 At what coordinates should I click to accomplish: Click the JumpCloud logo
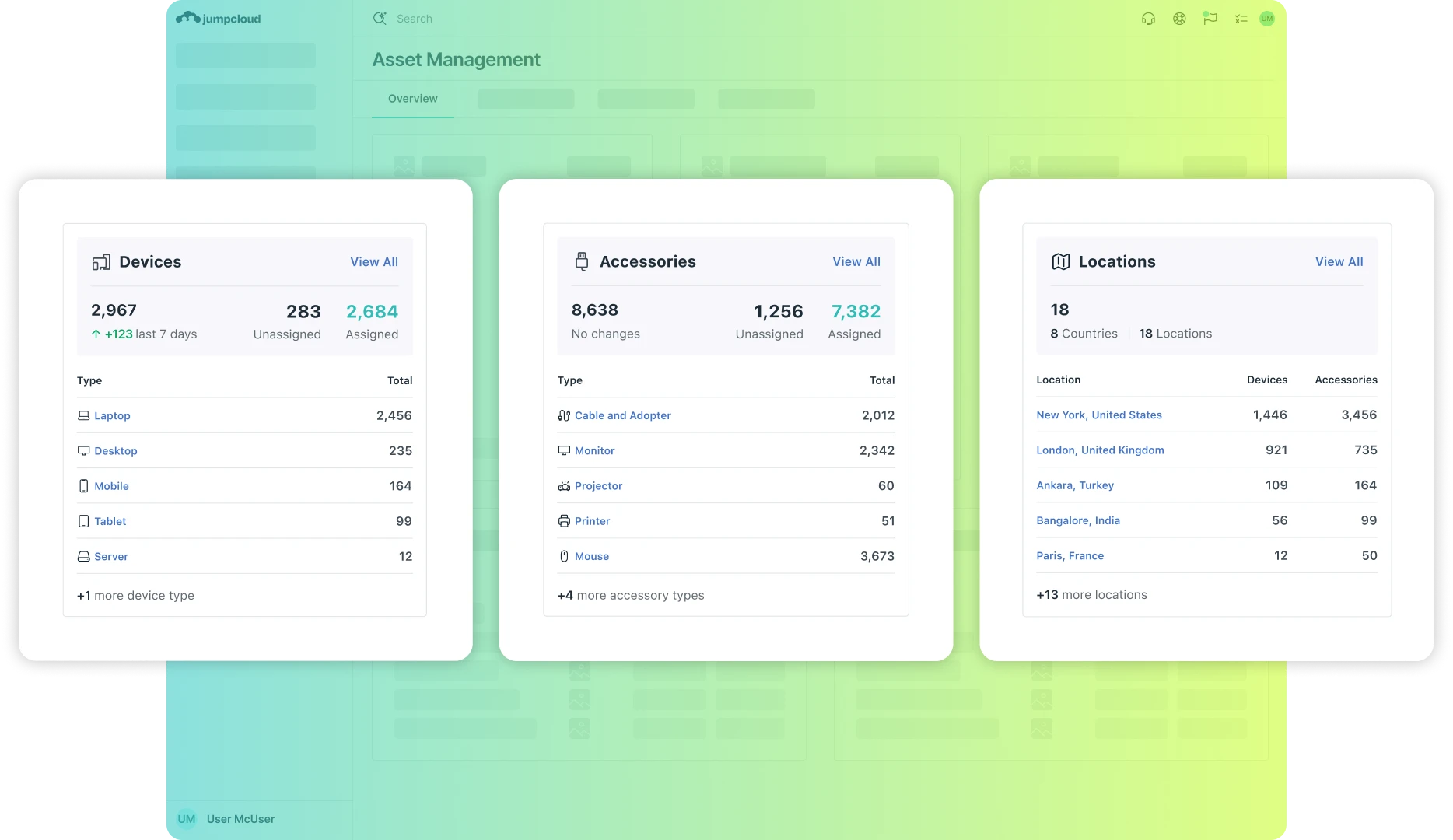[219, 19]
